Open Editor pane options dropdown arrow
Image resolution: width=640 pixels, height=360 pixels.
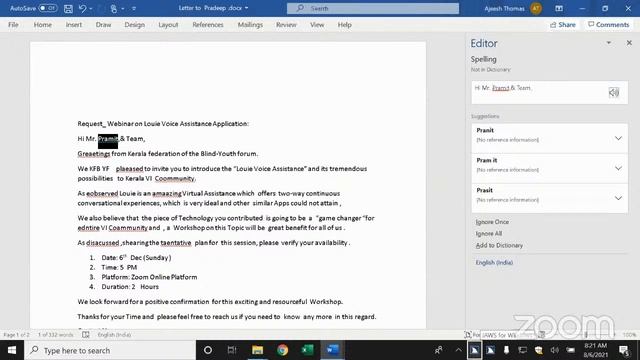point(609,43)
